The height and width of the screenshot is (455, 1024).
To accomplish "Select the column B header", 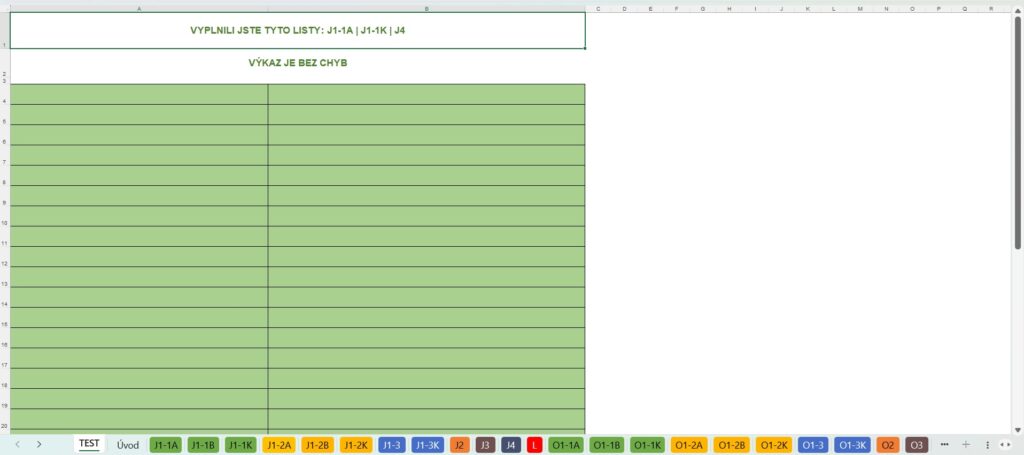I will [x=426, y=8].
